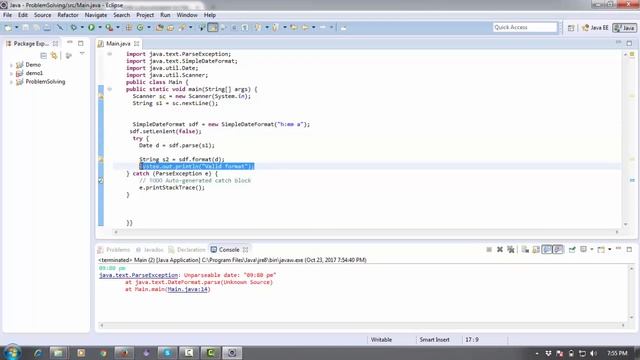Open the Source menu
Image resolution: width=640 pixels, height=360 pixels.
(42, 15)
